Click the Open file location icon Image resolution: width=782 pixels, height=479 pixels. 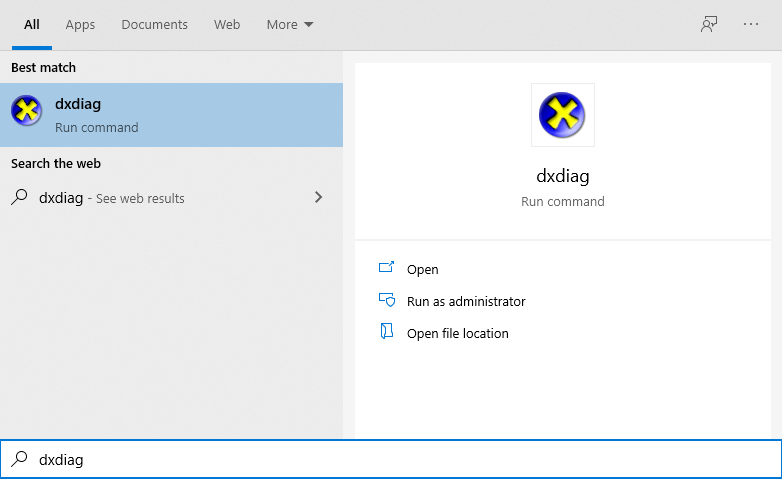click(x=387, y=332)
